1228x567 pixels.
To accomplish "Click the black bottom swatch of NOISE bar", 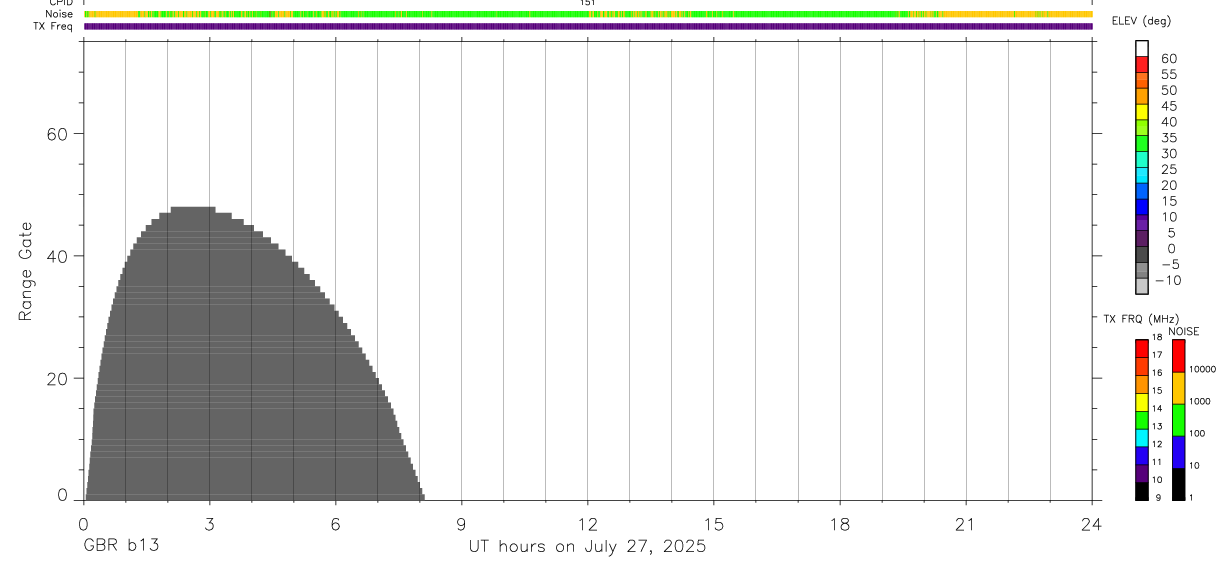I will pos(1179,484).
